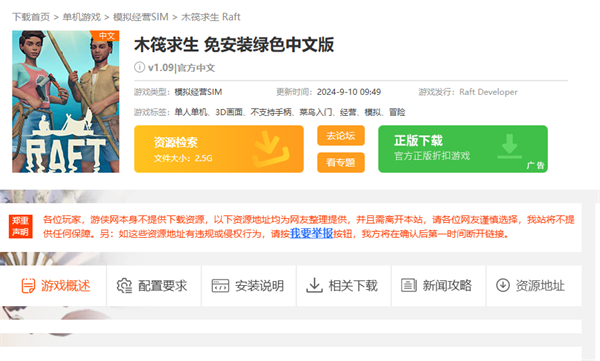600x361 pixels.
Task: Click the 文件大小: 2.5G text
Action: (x=183, y=158)
